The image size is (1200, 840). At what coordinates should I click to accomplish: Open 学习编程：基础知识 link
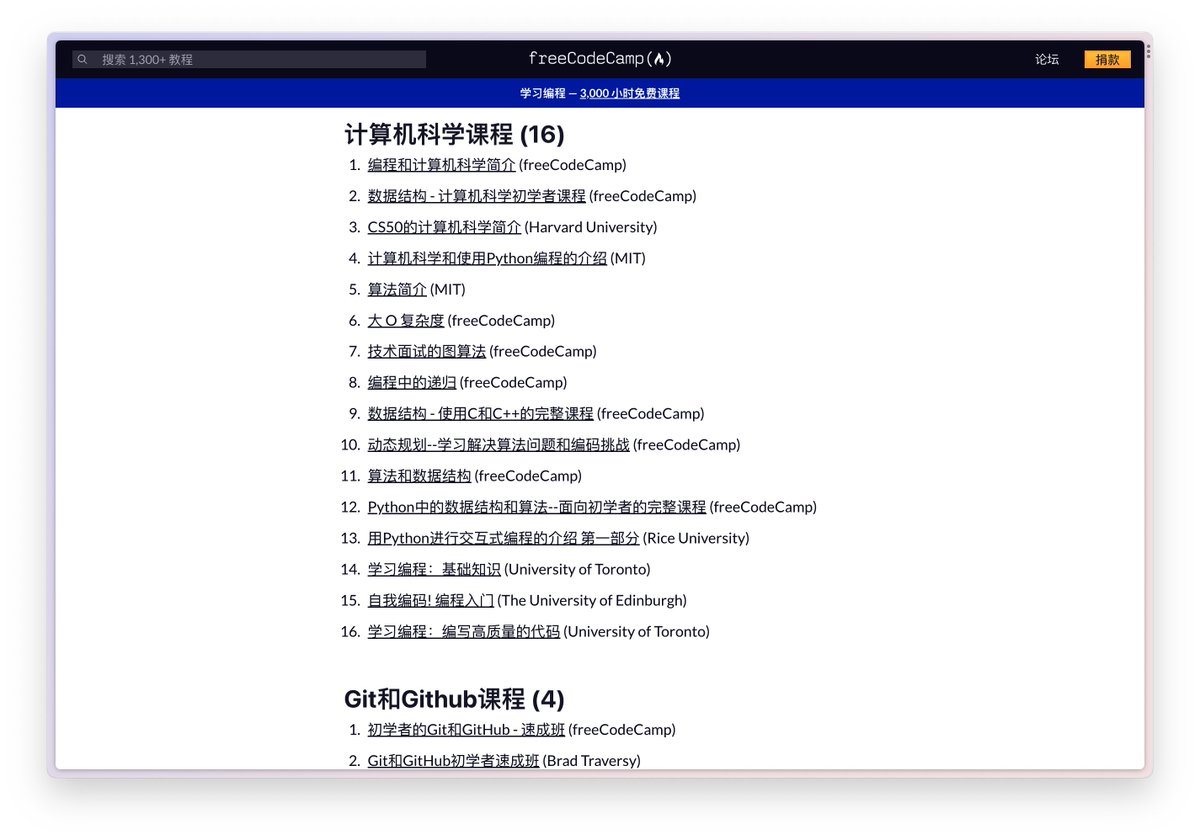tap(434, 569)
